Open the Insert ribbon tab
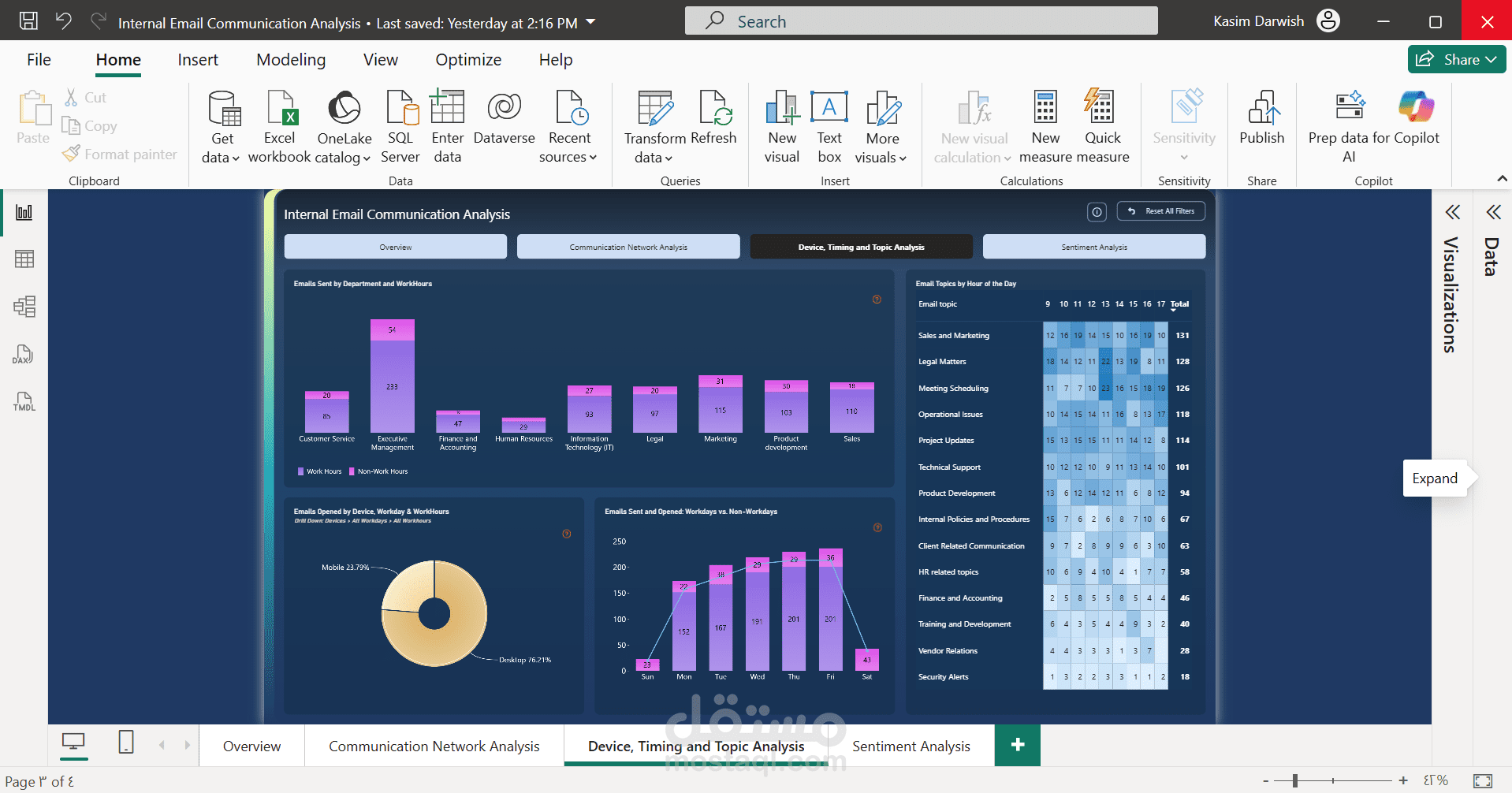Screen dimensions: 1512x793 [198, 60]
